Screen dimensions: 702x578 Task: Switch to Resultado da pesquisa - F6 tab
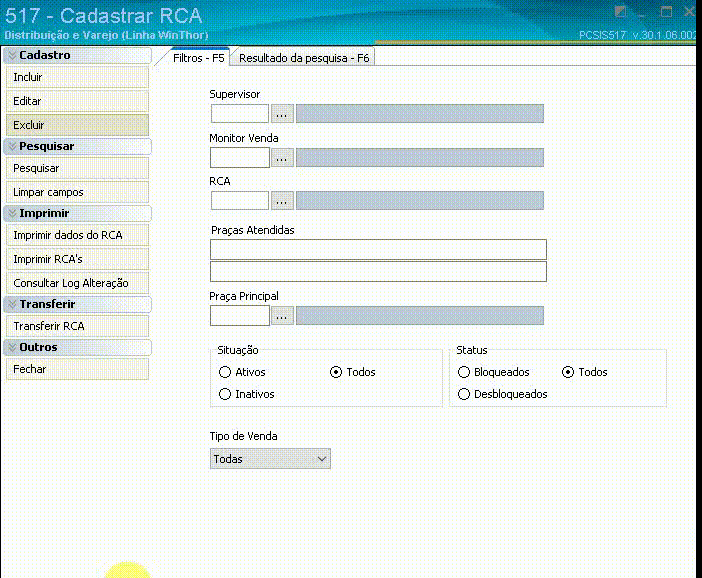304,58
